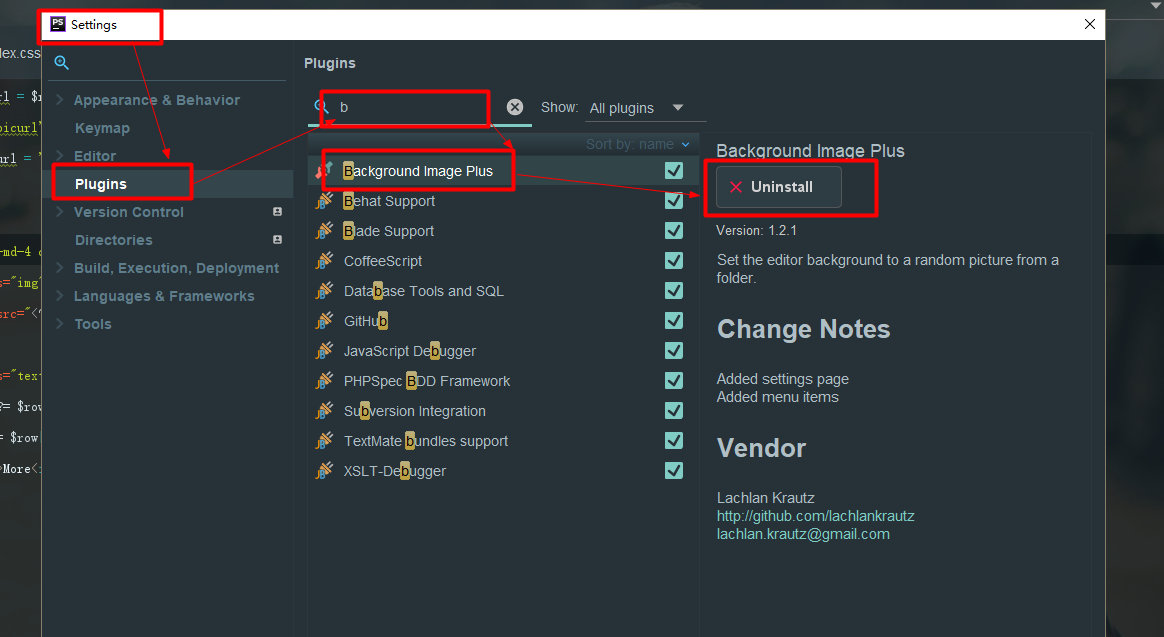Screen dimensions: 1164x637
Task: Click the Blade Support plugin icon
Action: coord(324,231)
